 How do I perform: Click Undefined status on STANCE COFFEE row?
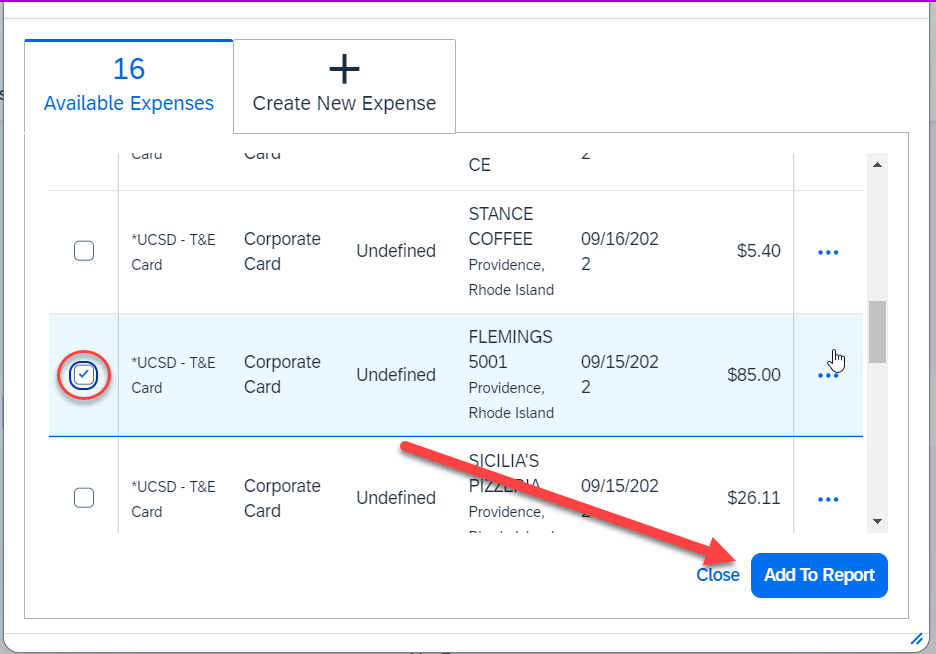click(396, 251)
